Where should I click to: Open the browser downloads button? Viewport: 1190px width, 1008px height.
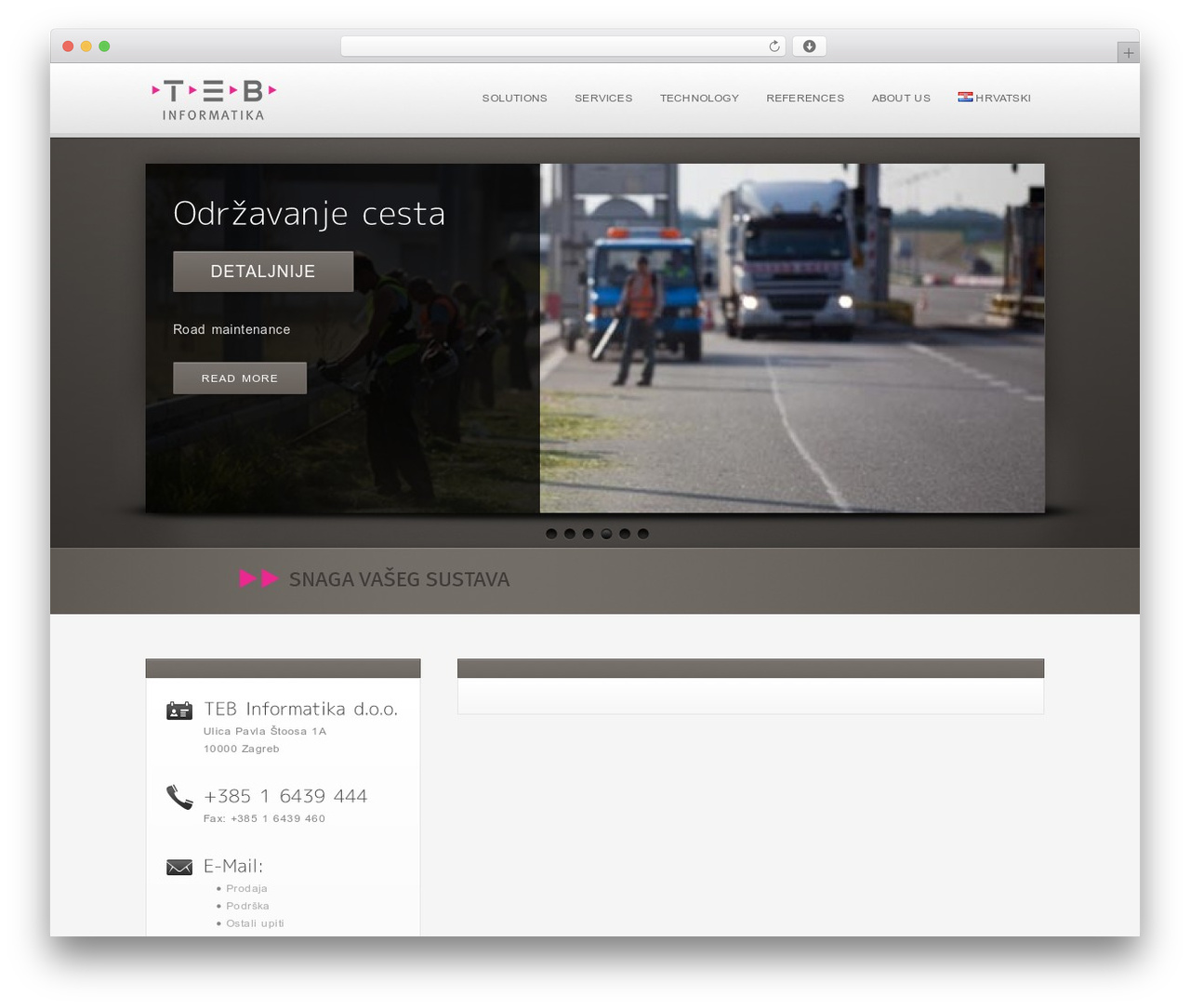point(810,46)
